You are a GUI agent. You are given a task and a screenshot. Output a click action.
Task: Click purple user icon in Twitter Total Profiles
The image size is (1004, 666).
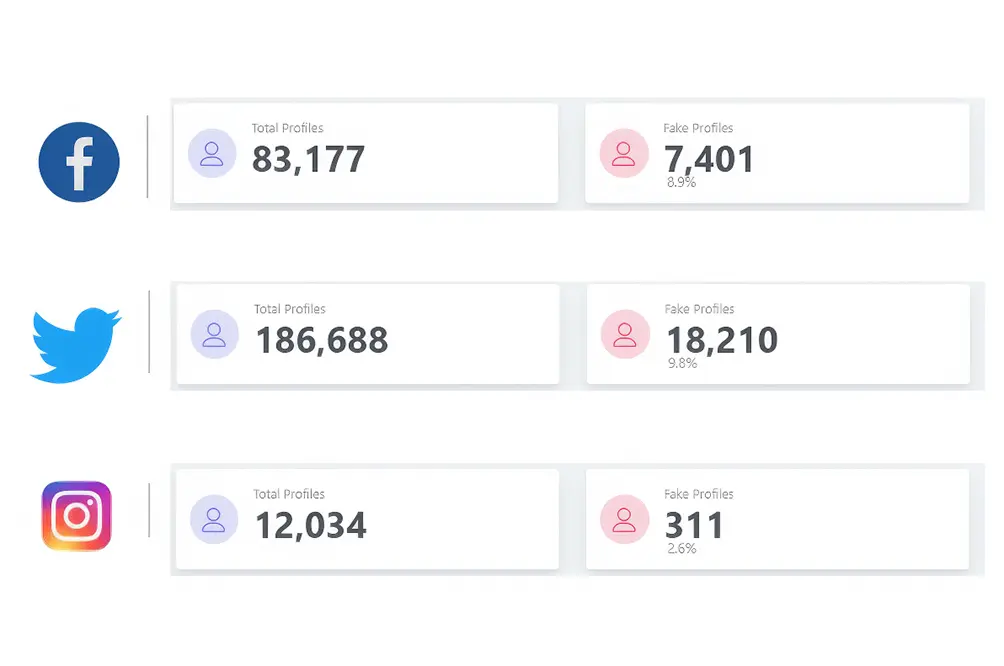click(x=215, y=334)
